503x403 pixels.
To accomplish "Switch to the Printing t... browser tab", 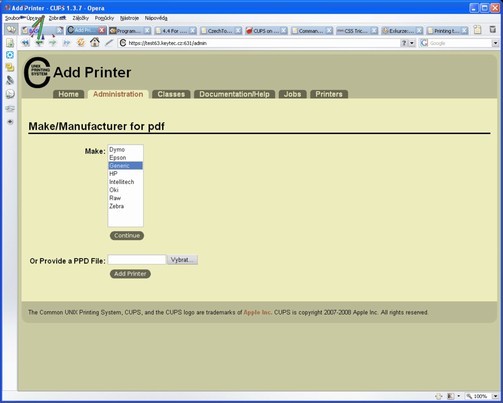I will click(x=447, y=31).
